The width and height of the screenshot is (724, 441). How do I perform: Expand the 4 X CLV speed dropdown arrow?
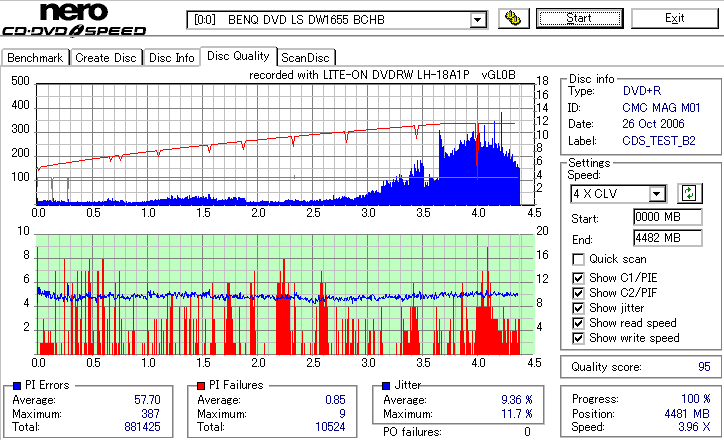[656, 193]
